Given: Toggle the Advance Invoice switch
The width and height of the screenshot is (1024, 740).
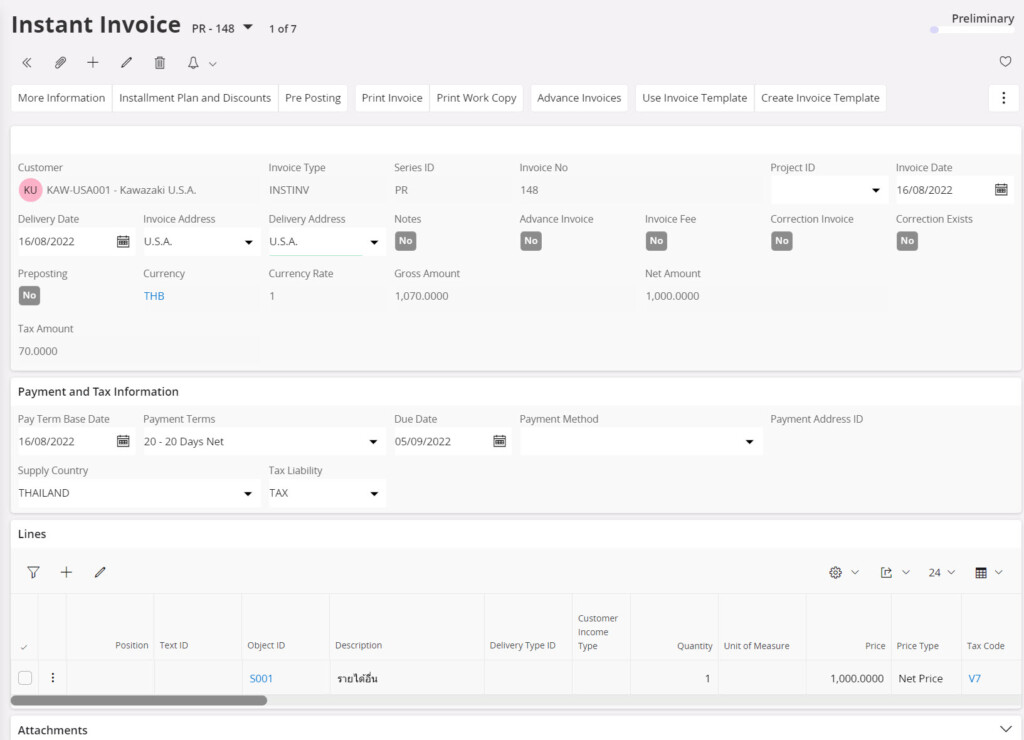Looking at the screenshot, I should click(531, 241).
